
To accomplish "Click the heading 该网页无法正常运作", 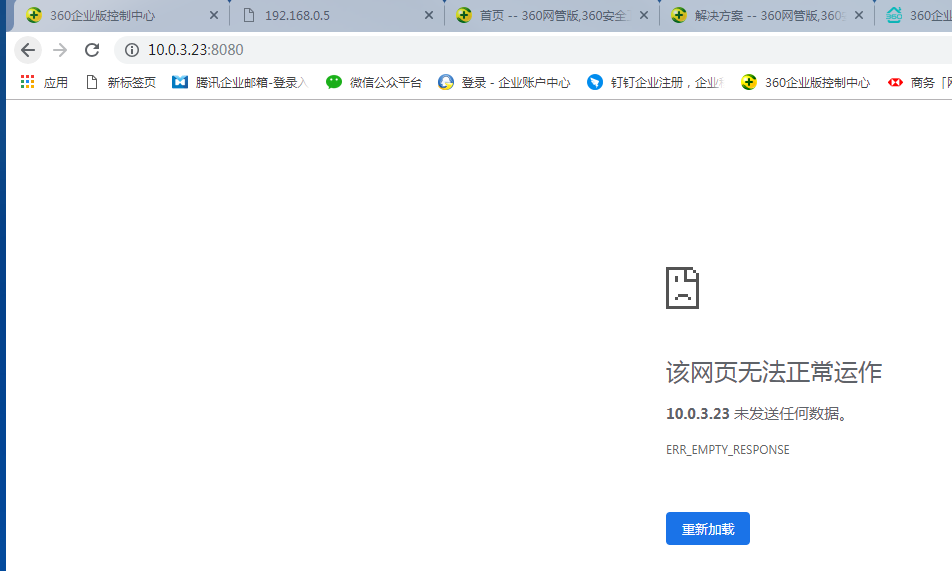I will [774, 372].
